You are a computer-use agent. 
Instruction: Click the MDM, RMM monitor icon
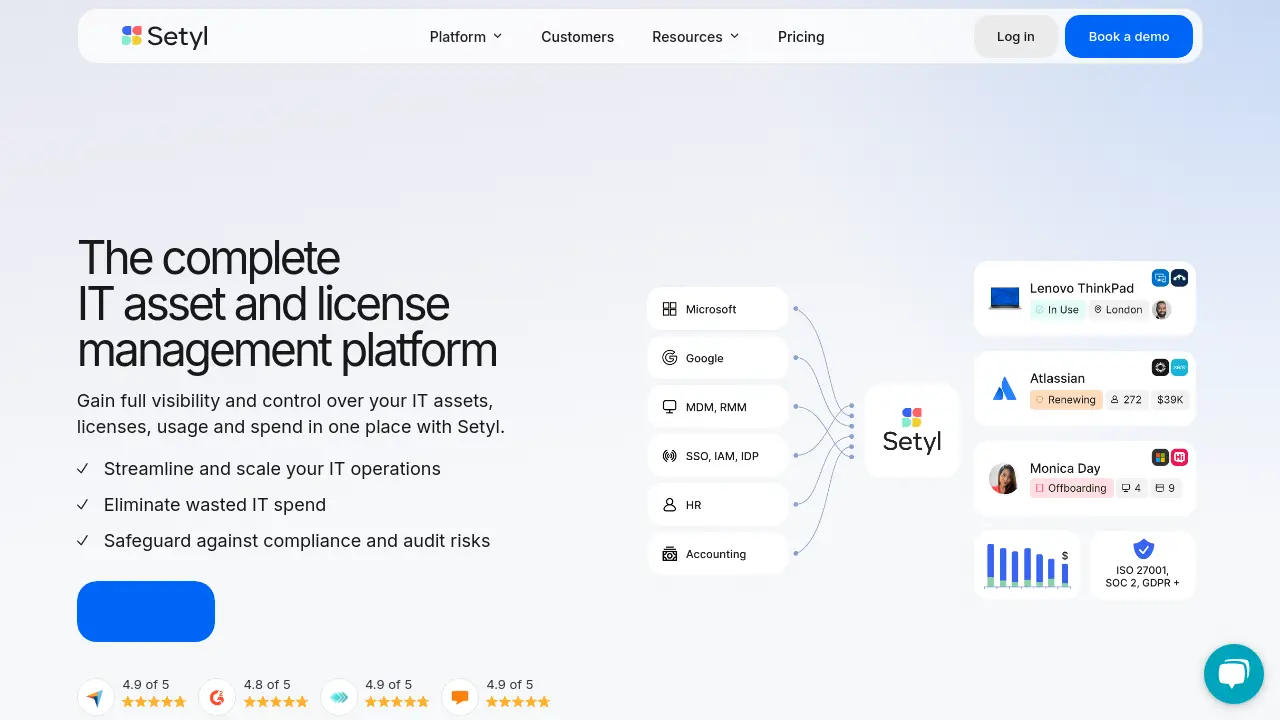pos(670,407)
